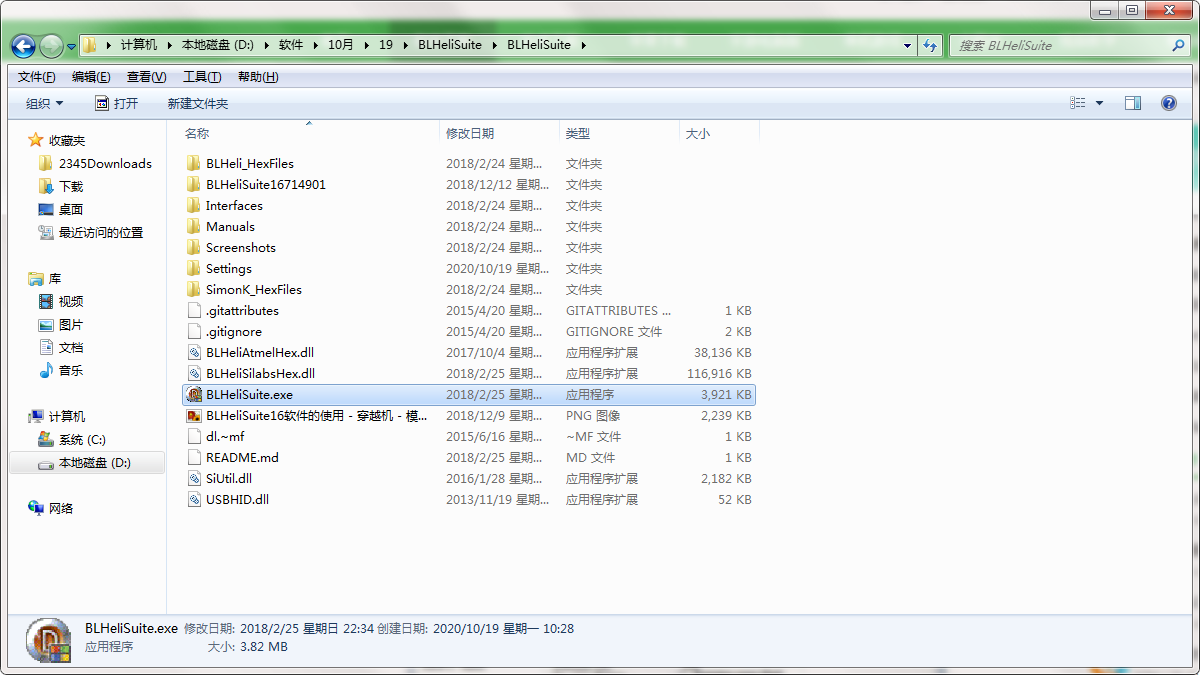The height and width of the screenshot is (675, 1200).
Task: Go forward with the forward arrow
Action: click(x=51, y=45)
